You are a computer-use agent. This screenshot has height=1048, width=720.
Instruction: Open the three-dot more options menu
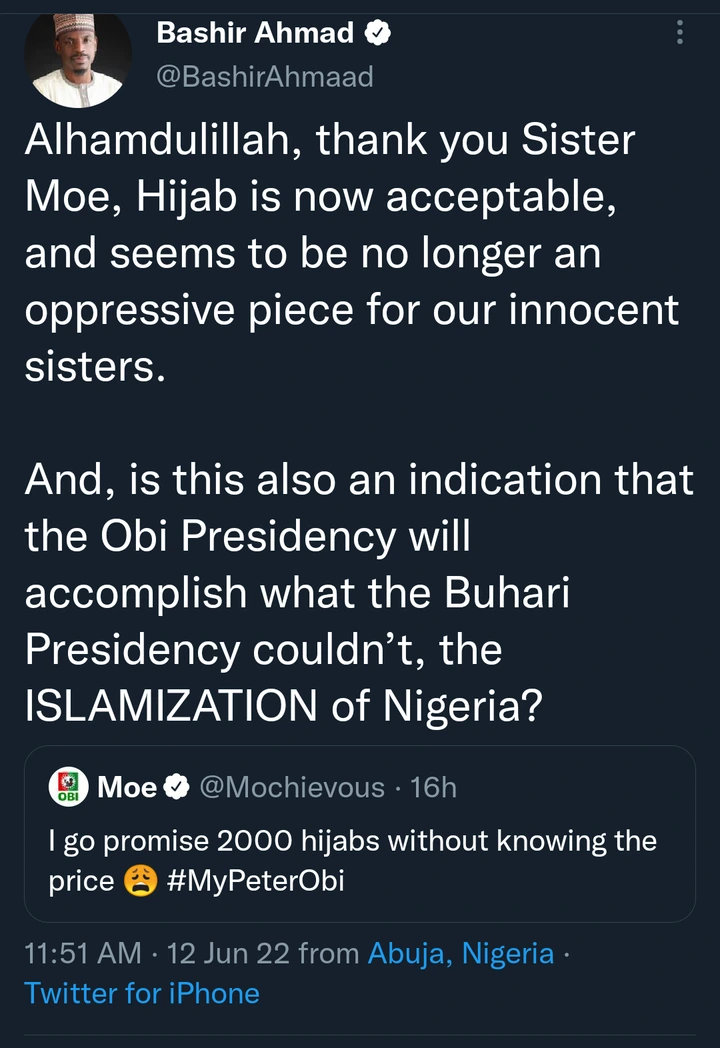coord(681,34)
